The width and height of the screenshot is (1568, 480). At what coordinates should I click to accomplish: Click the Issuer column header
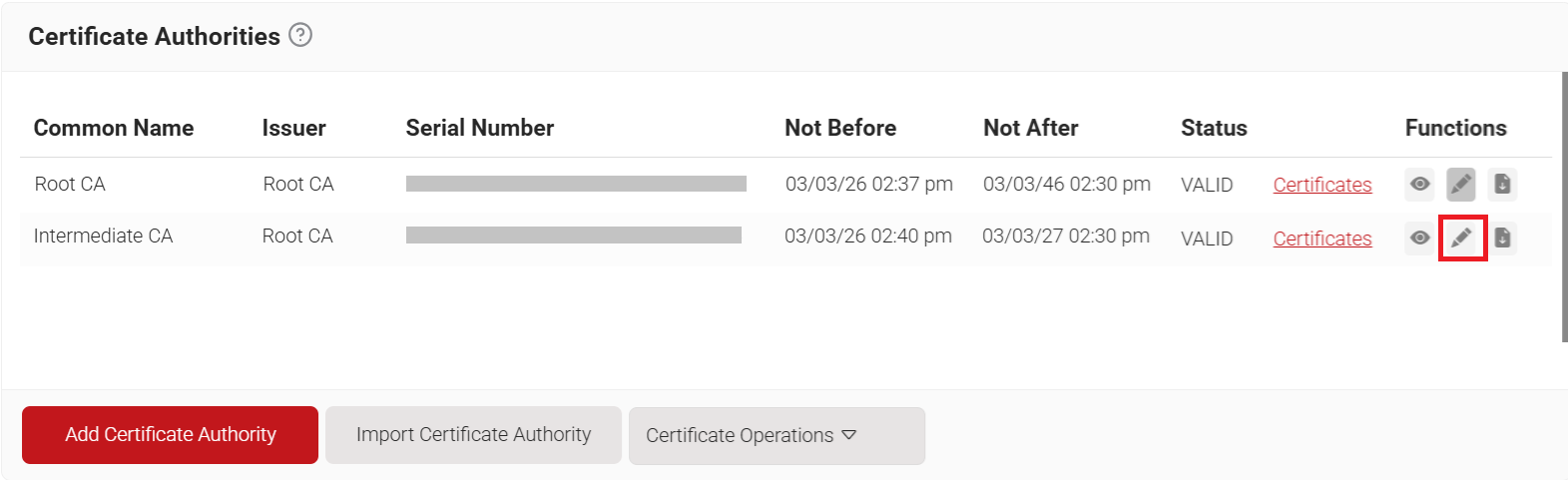pyautogui.click(x=294, y=128)
